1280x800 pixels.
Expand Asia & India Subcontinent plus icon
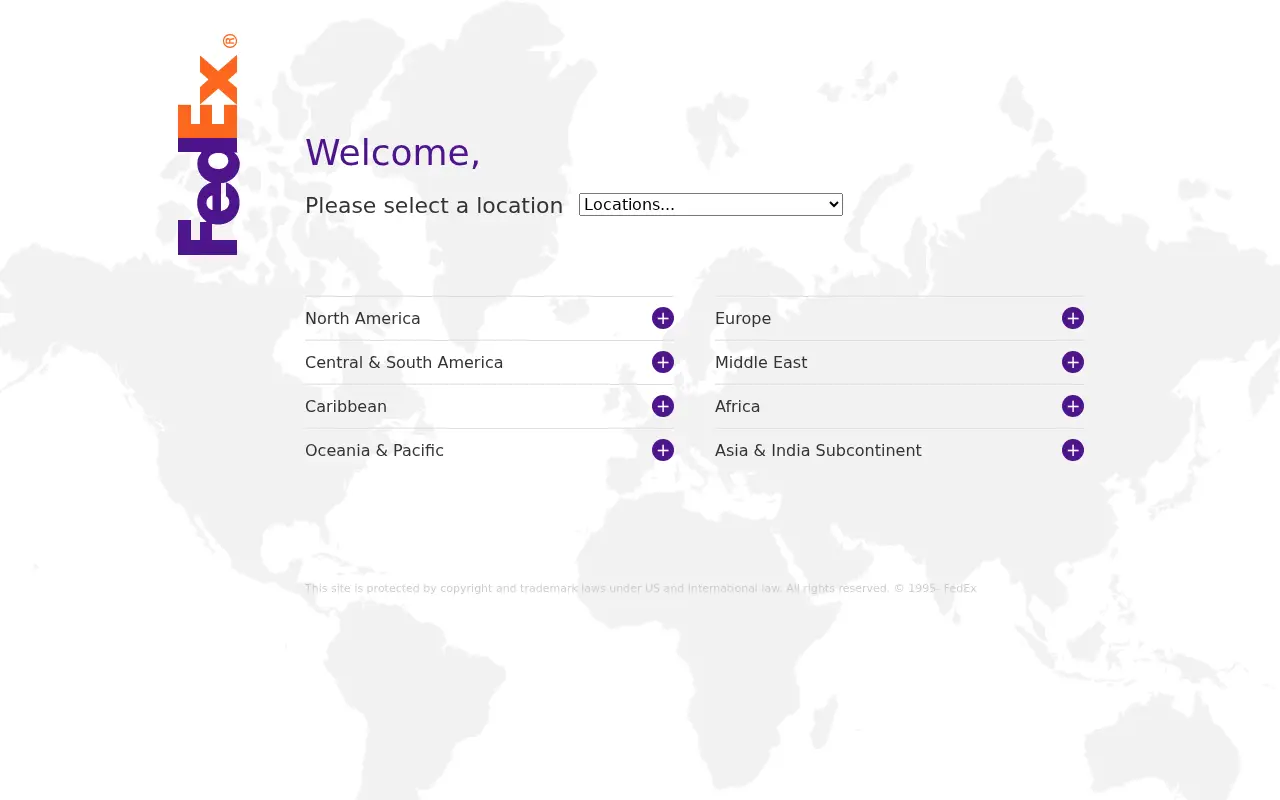coord(1073,450)
